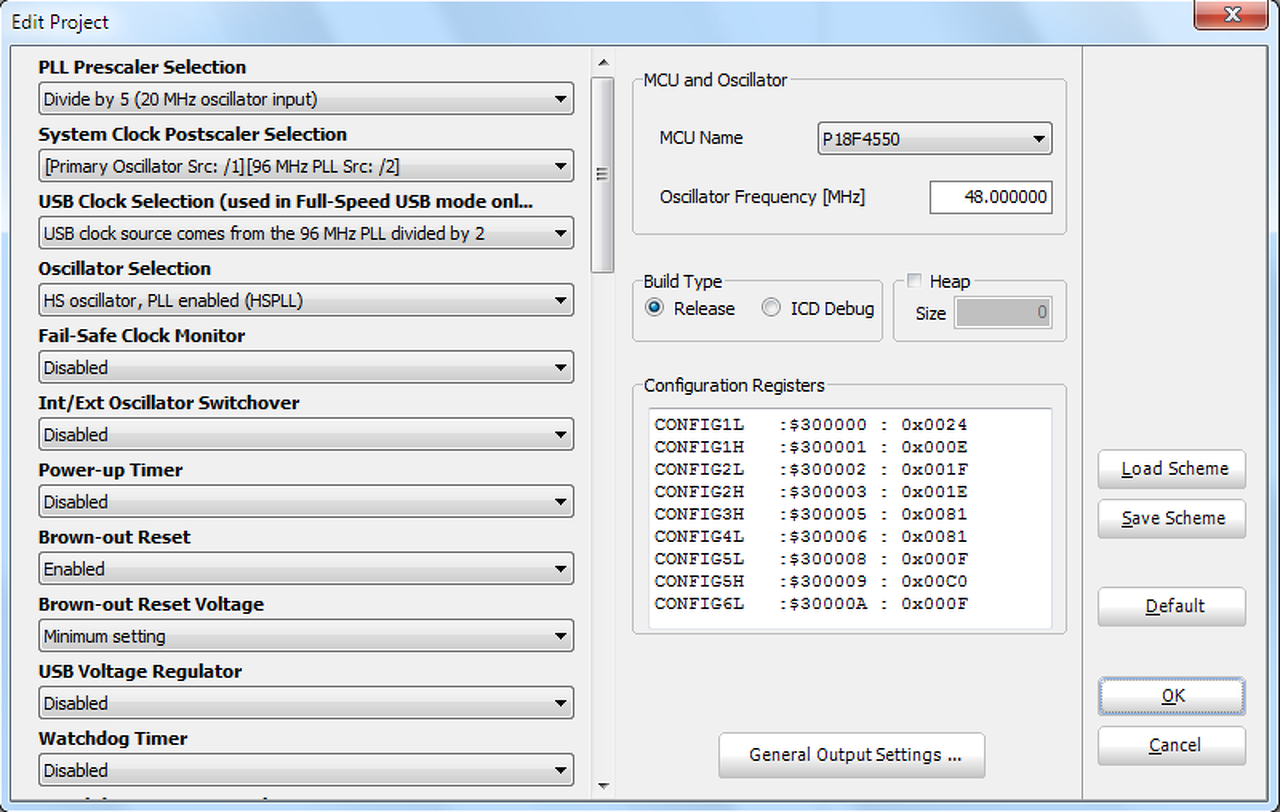Open the PLL Prescaler Selection dropdown
The width and height of the screenshot is (1280, 812).
[x=306, y=99]
